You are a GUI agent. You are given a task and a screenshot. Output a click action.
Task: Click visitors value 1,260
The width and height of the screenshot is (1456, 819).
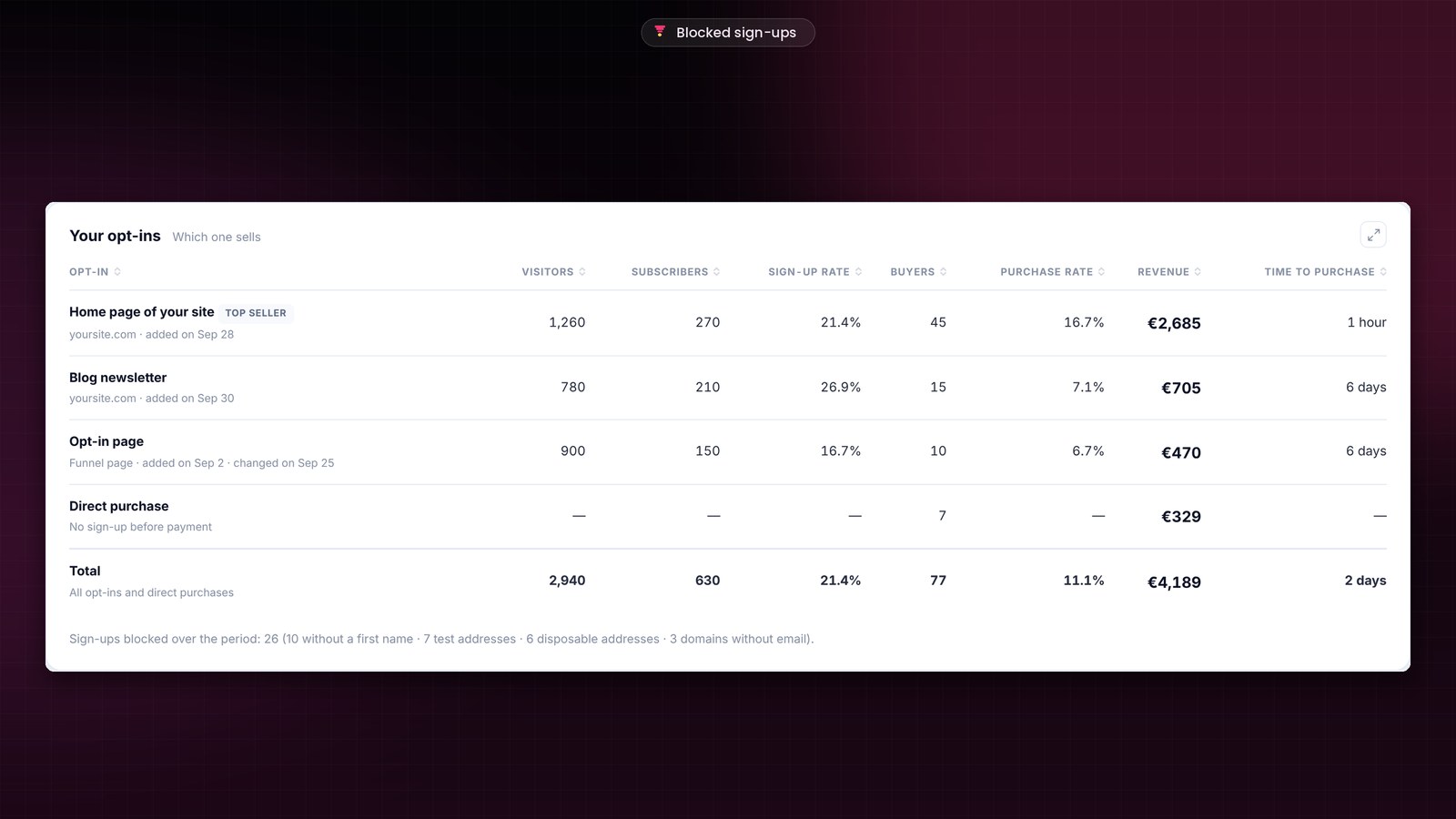(x=567, y=322)
